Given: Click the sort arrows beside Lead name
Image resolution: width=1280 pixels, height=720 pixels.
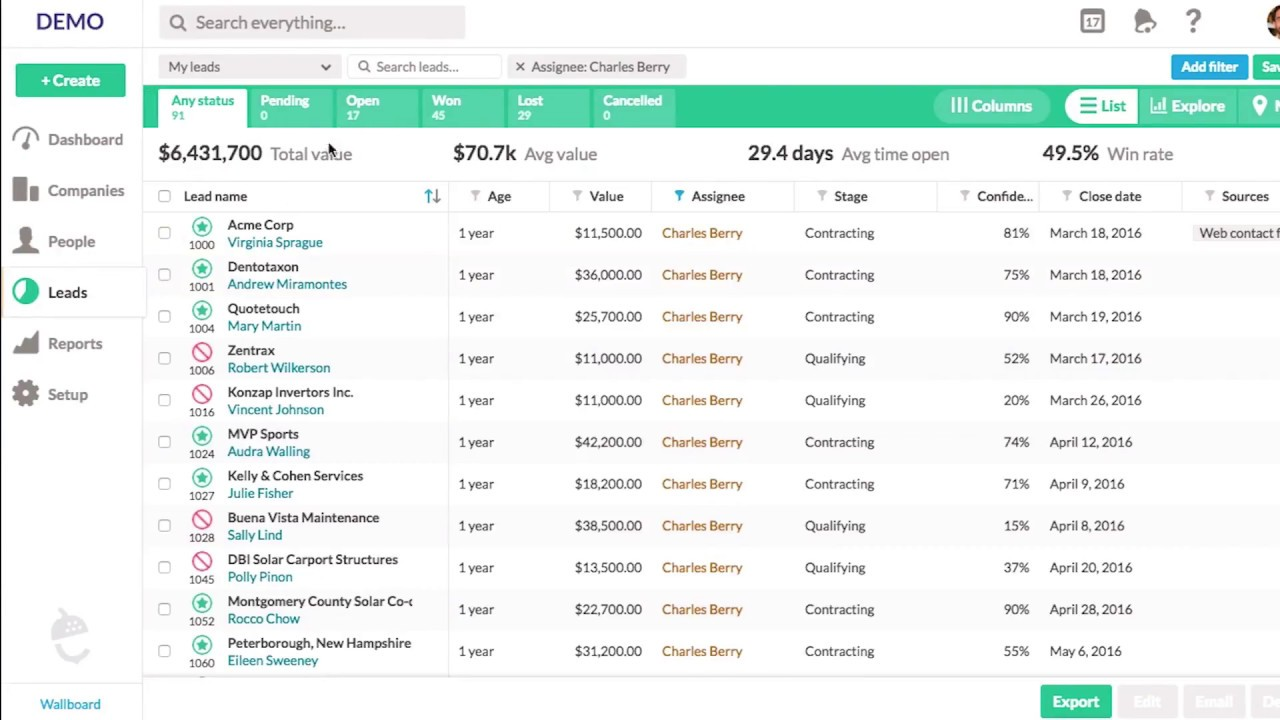Looking at the screenshot, I should click(x=432, y=197).
